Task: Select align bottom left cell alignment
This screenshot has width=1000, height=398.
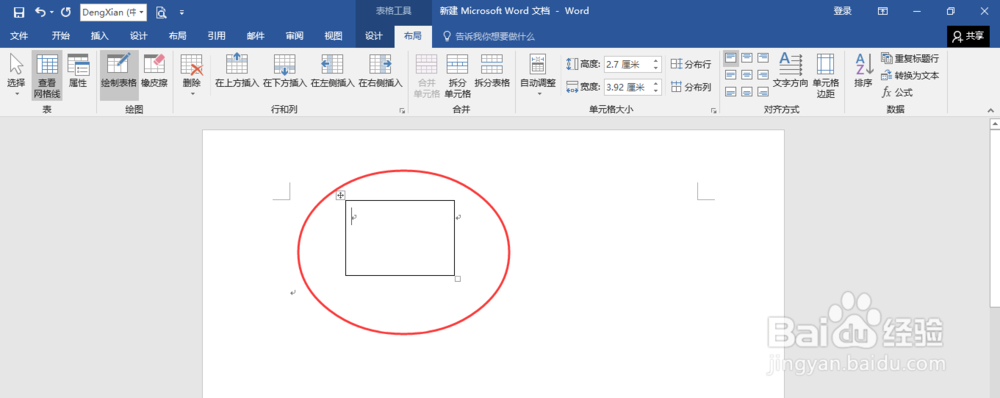Action: 731,92
